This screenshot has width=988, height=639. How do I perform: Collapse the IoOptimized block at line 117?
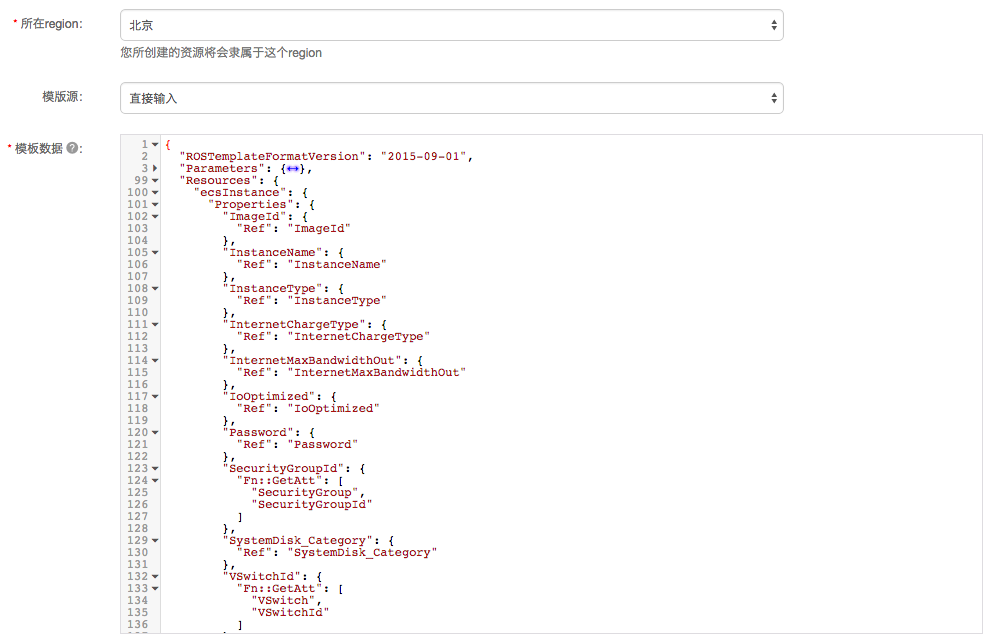click(155, 396)
